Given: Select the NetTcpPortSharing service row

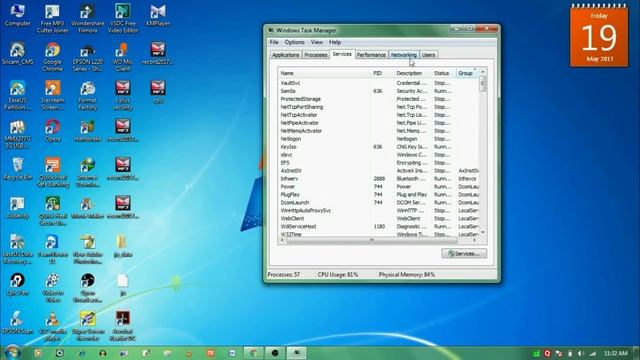Looking at the screenshot, I should point(378,107).
